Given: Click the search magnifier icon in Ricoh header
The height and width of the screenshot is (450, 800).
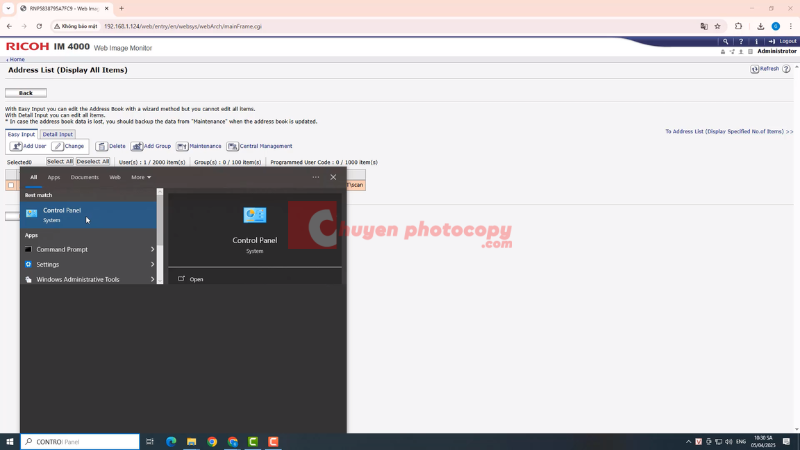Looking at the screenshot, I should [x=725, y=41].
